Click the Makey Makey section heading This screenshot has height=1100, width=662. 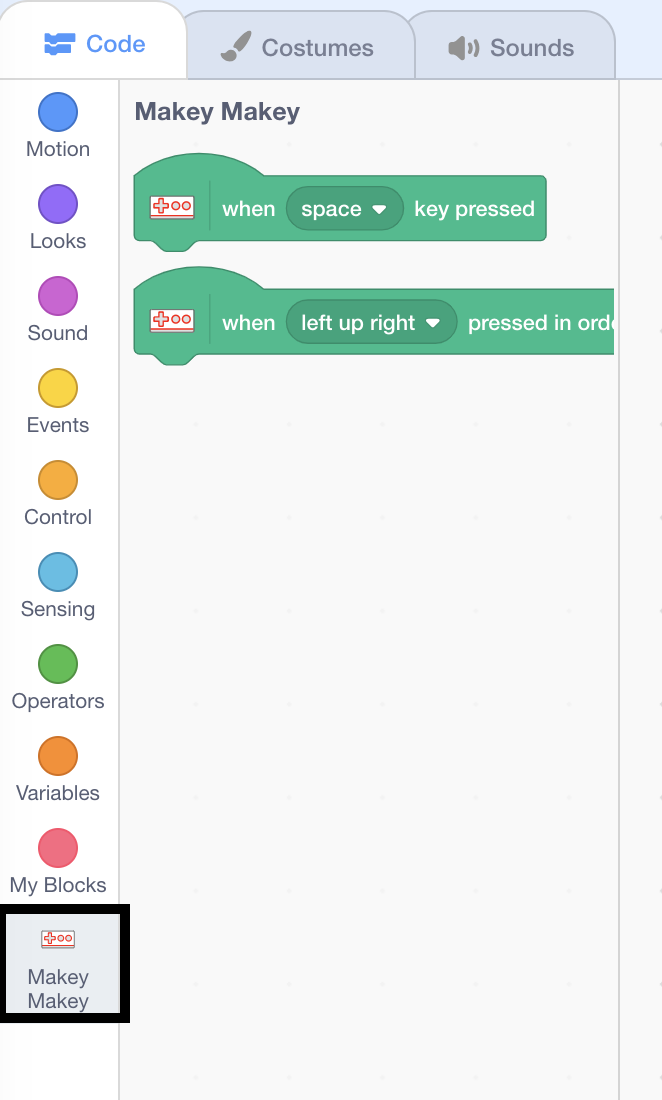216,111
